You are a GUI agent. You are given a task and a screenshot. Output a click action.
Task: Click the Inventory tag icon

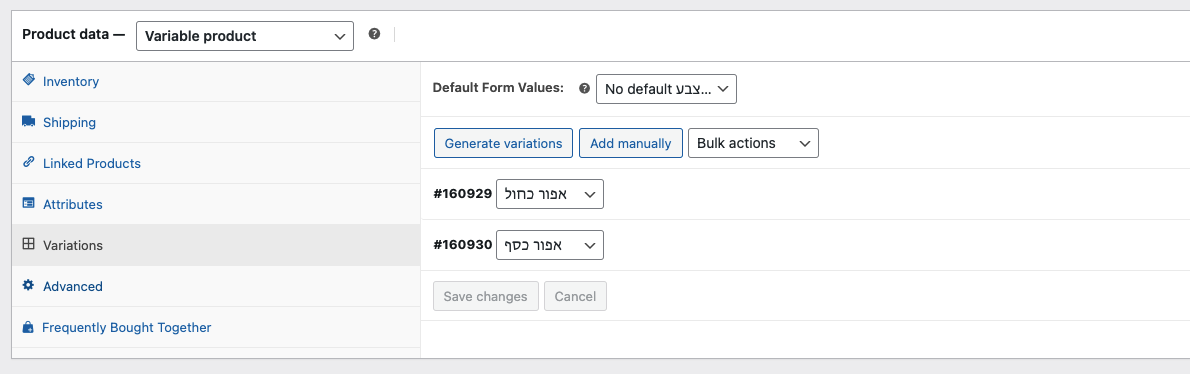click(29, 80)
